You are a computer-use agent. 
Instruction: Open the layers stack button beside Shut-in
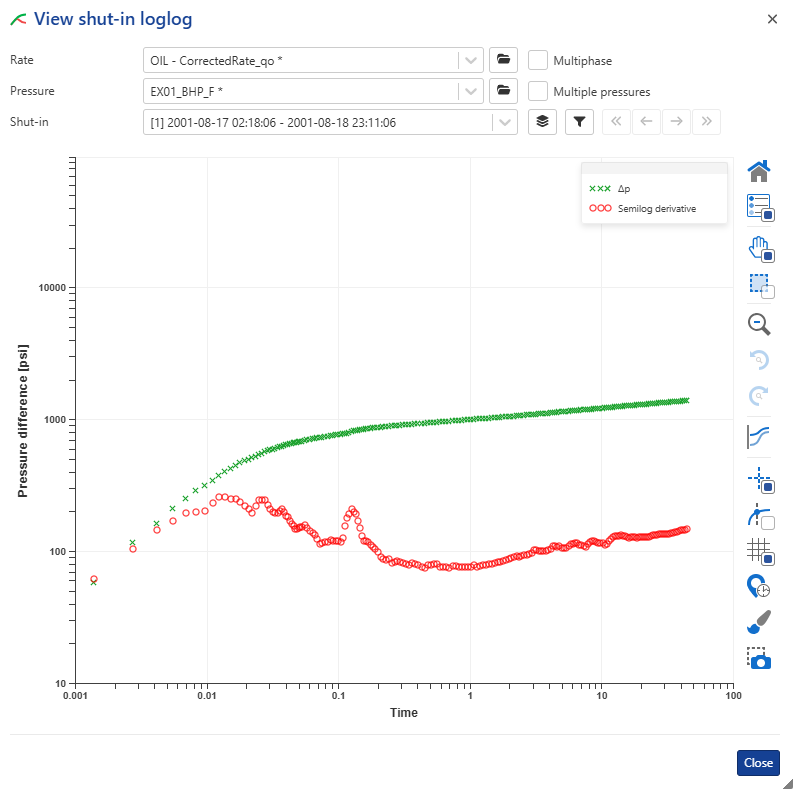(x=542, y=122)
